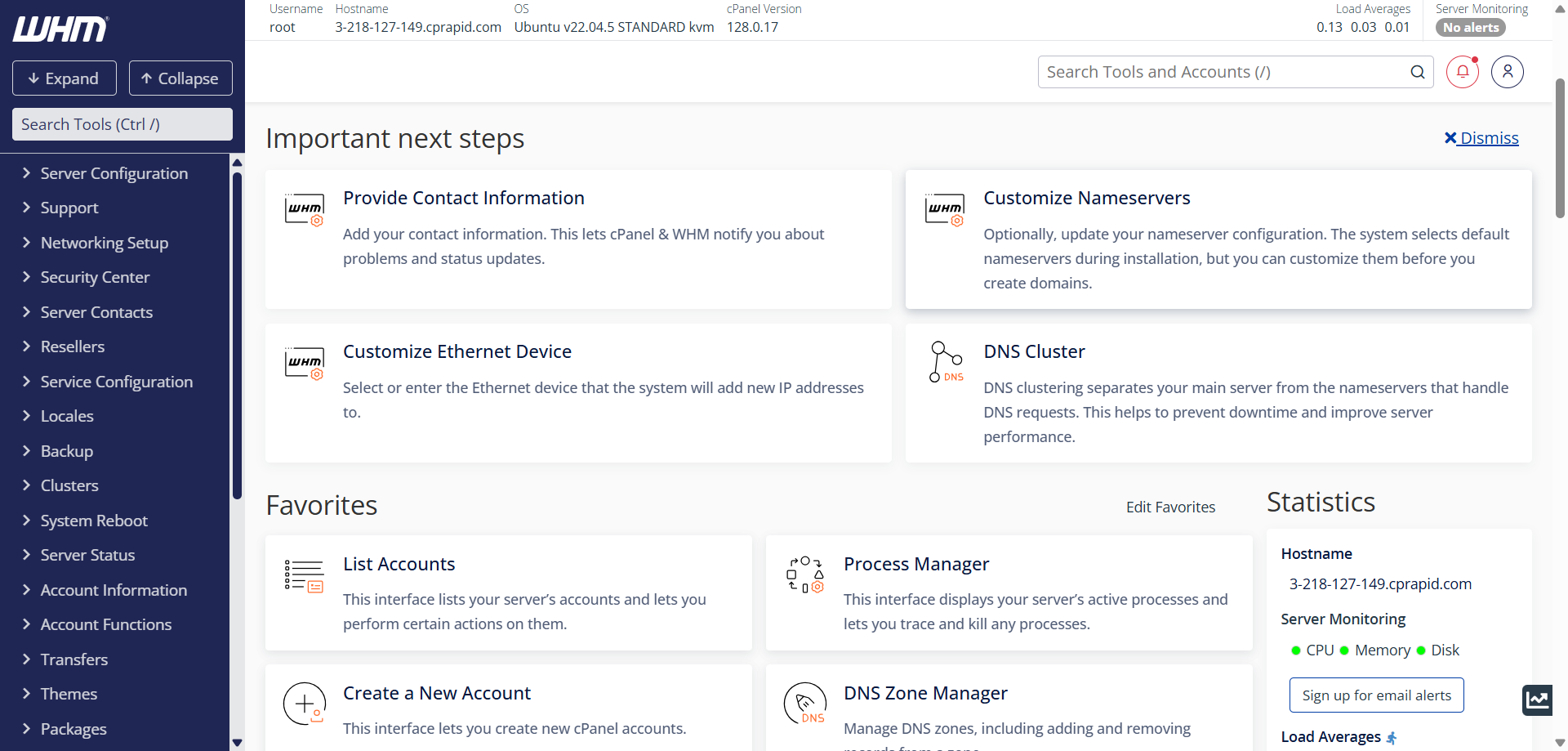
Task: Open Customize Ethernet Device title
Action: click(x=457, y=351)
